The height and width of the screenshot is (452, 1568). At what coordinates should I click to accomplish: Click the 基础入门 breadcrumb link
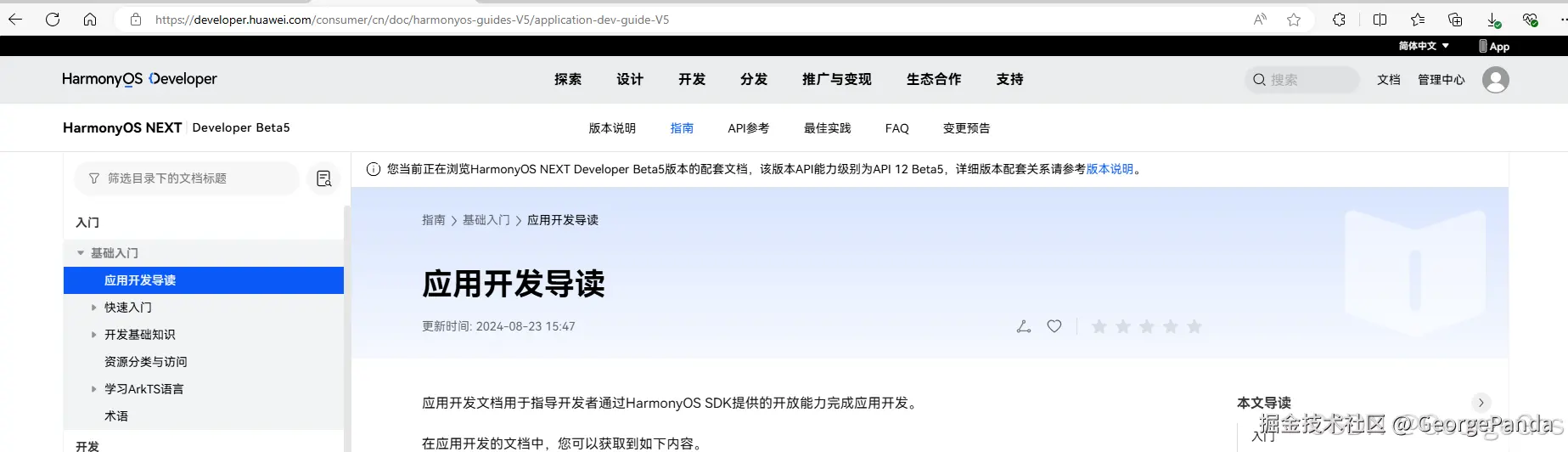486,220
